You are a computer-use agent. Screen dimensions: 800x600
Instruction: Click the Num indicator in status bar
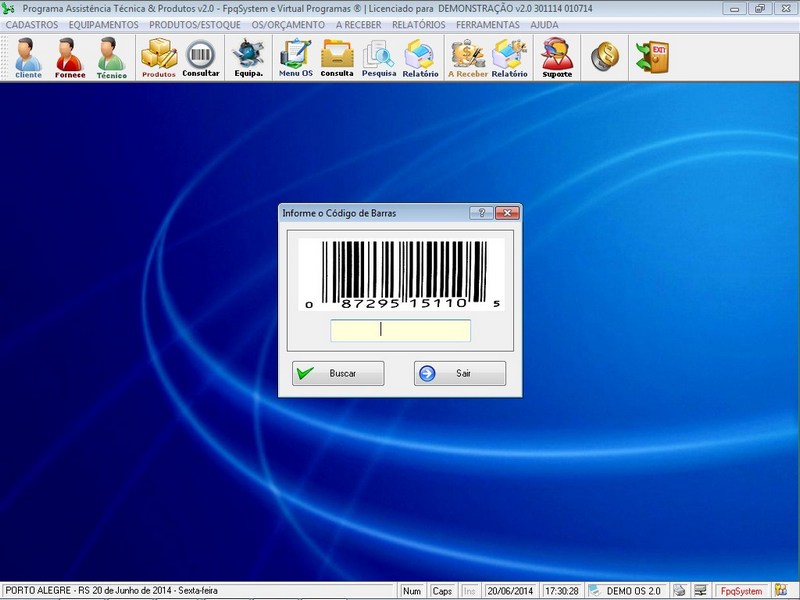pos(412,591)
